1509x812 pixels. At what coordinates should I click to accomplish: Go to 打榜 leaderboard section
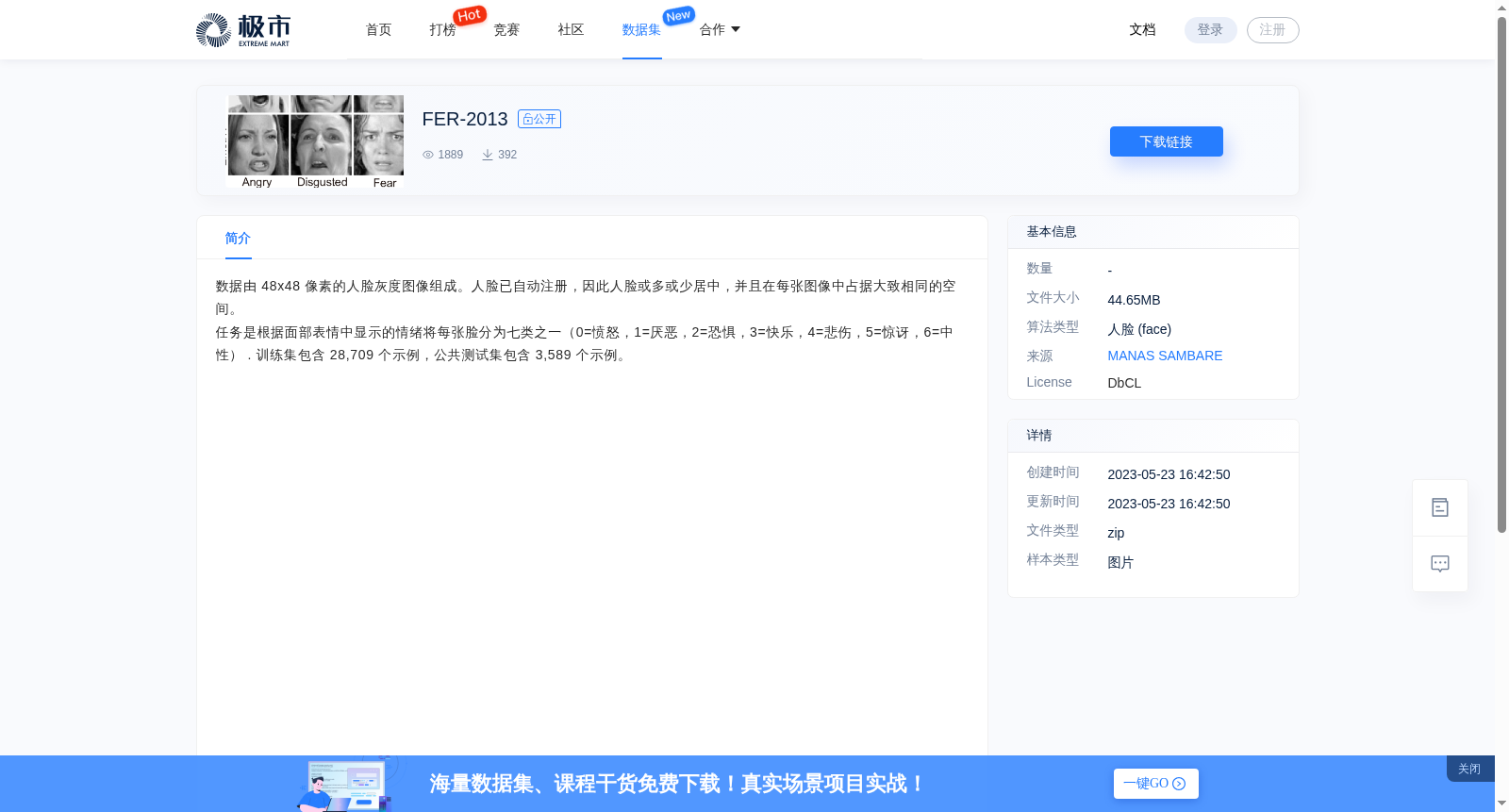pyautogui.click(x=443, y=30)
